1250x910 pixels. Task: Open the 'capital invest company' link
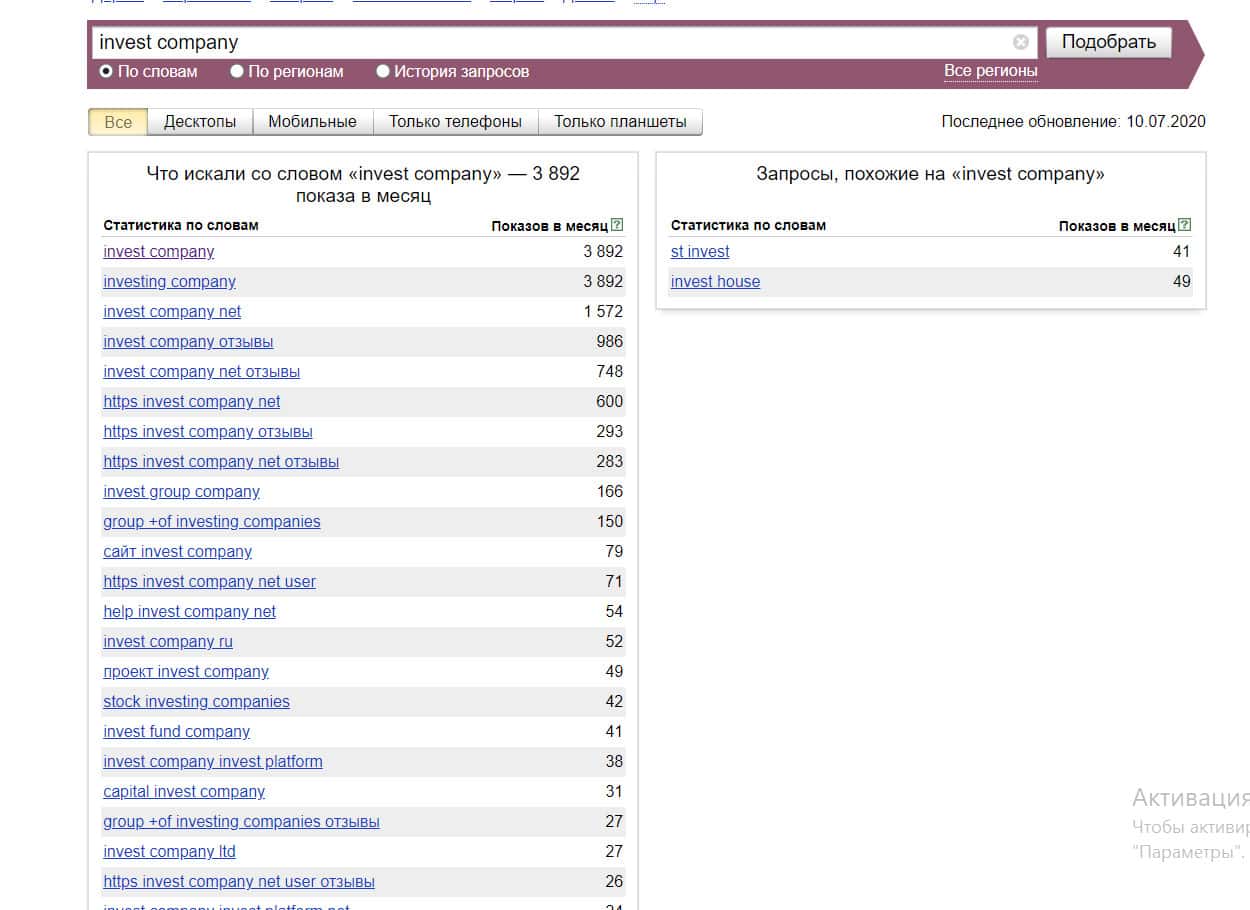pos(184,792)
